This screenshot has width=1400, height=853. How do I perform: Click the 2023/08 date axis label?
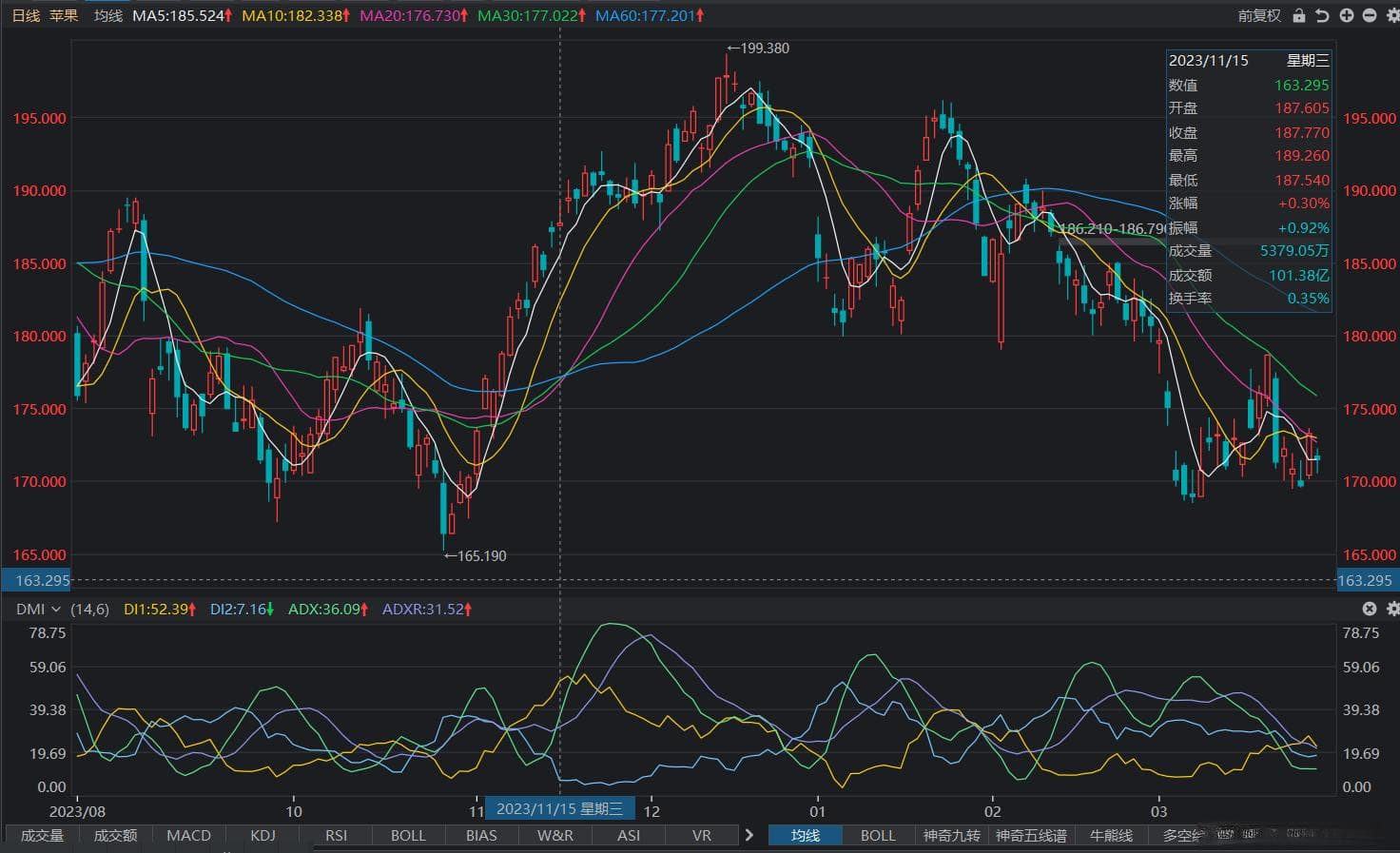pos(77,811)
